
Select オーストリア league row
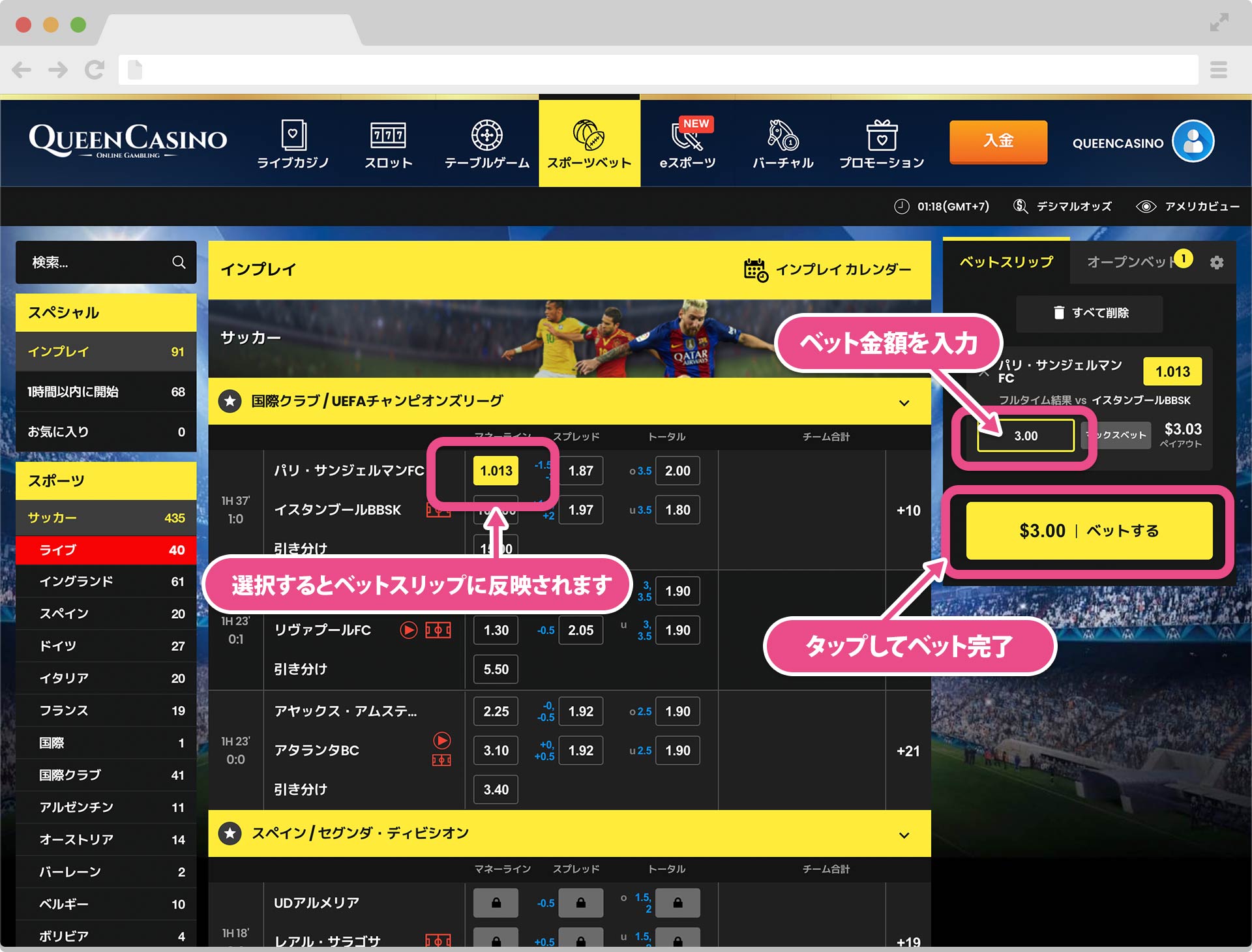click(x=106, y=839)
